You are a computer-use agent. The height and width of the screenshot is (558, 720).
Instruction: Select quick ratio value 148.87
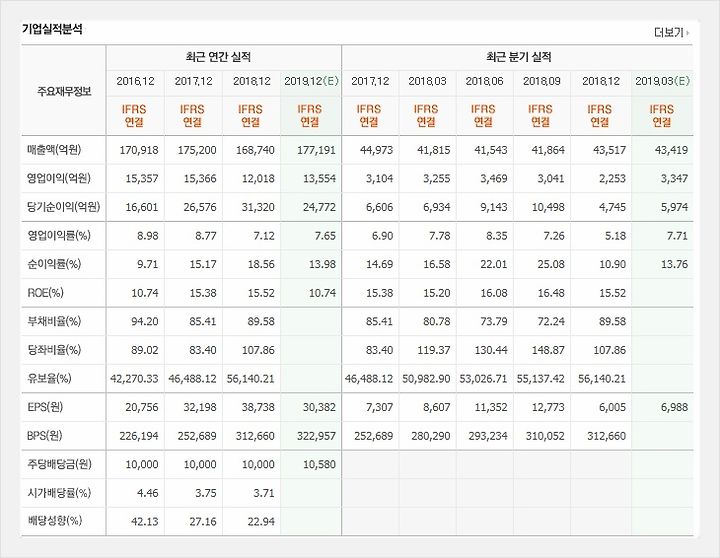(x=548, y=350)
